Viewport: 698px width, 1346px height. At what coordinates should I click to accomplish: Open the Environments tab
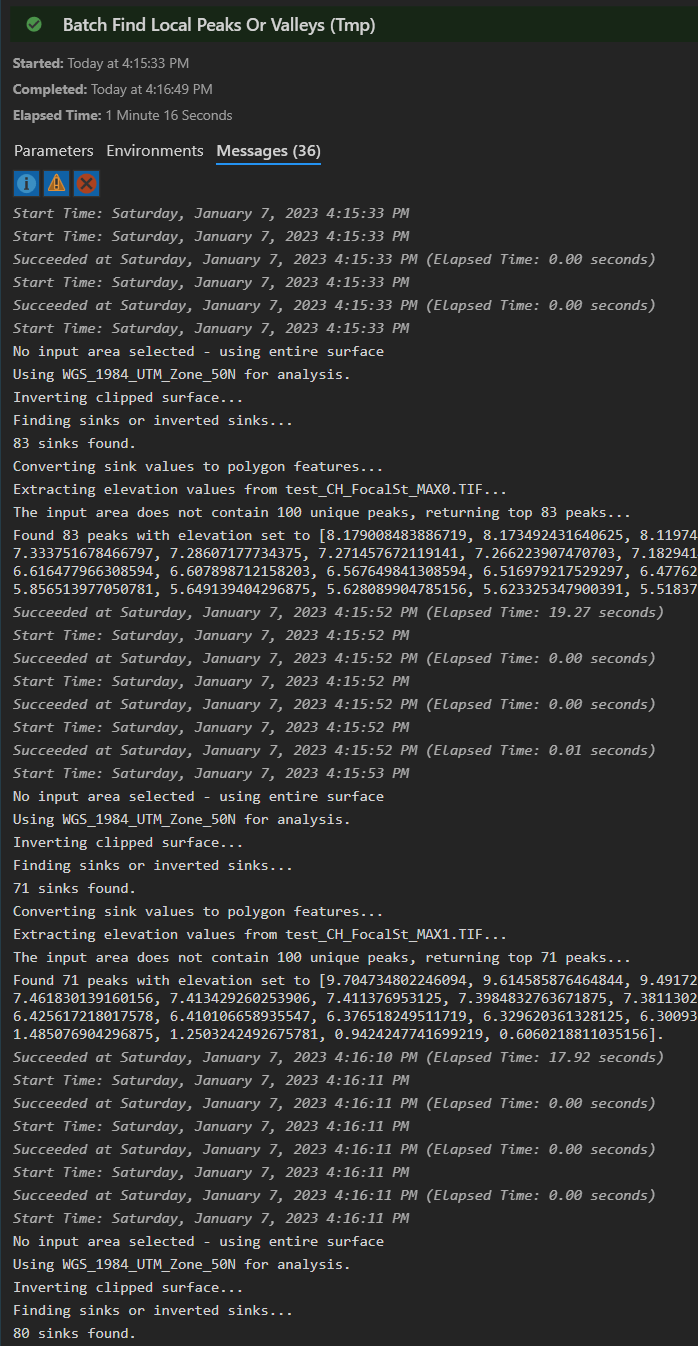(x=155, y=151)
